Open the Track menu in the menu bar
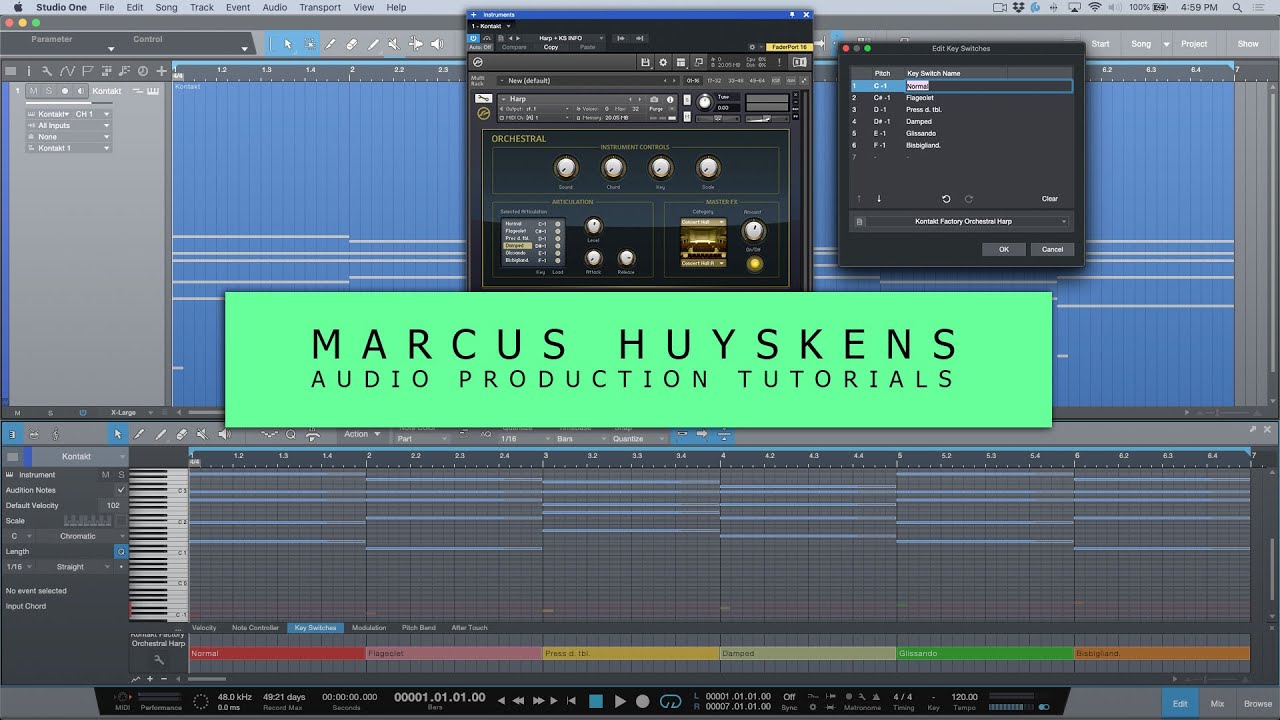 click(x=202, y=7)
